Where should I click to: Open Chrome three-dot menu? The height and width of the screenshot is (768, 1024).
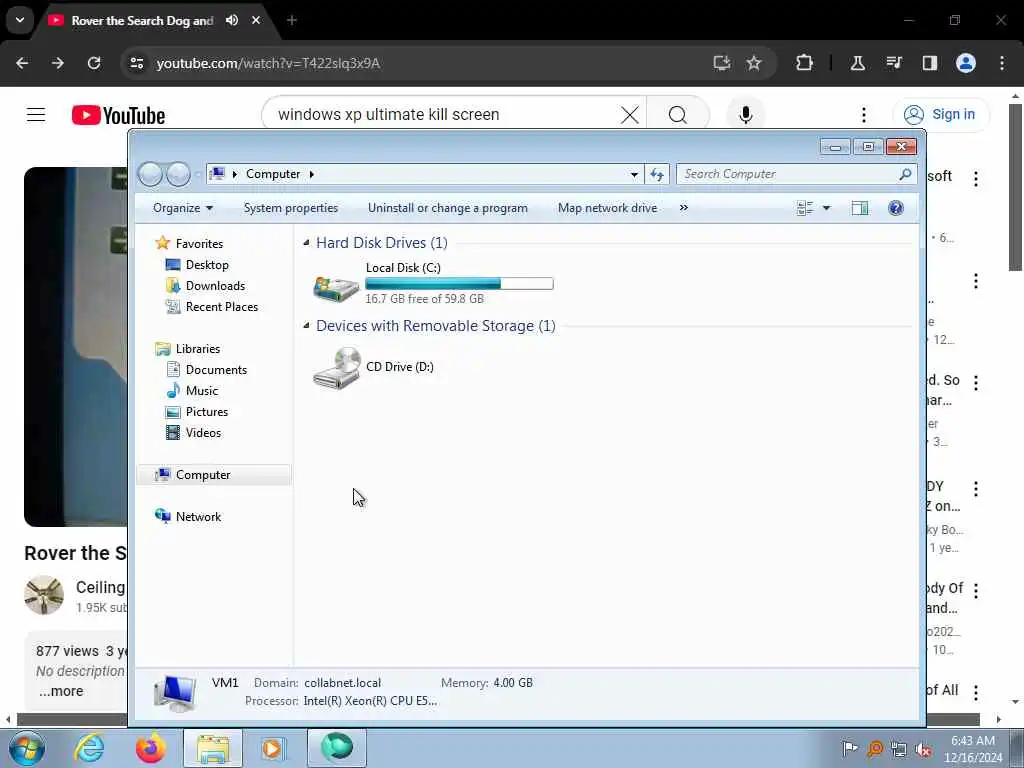click(1002, 63)
